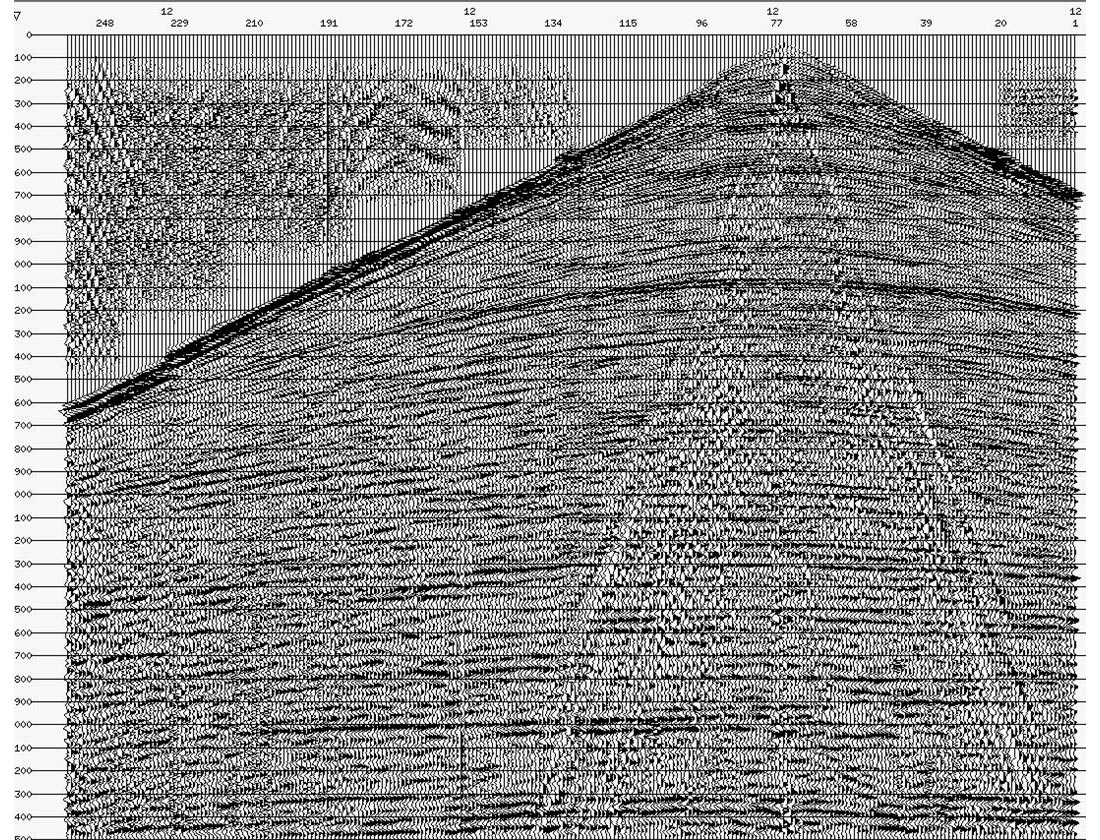Select trace number label 77

[x=776, y=23]
